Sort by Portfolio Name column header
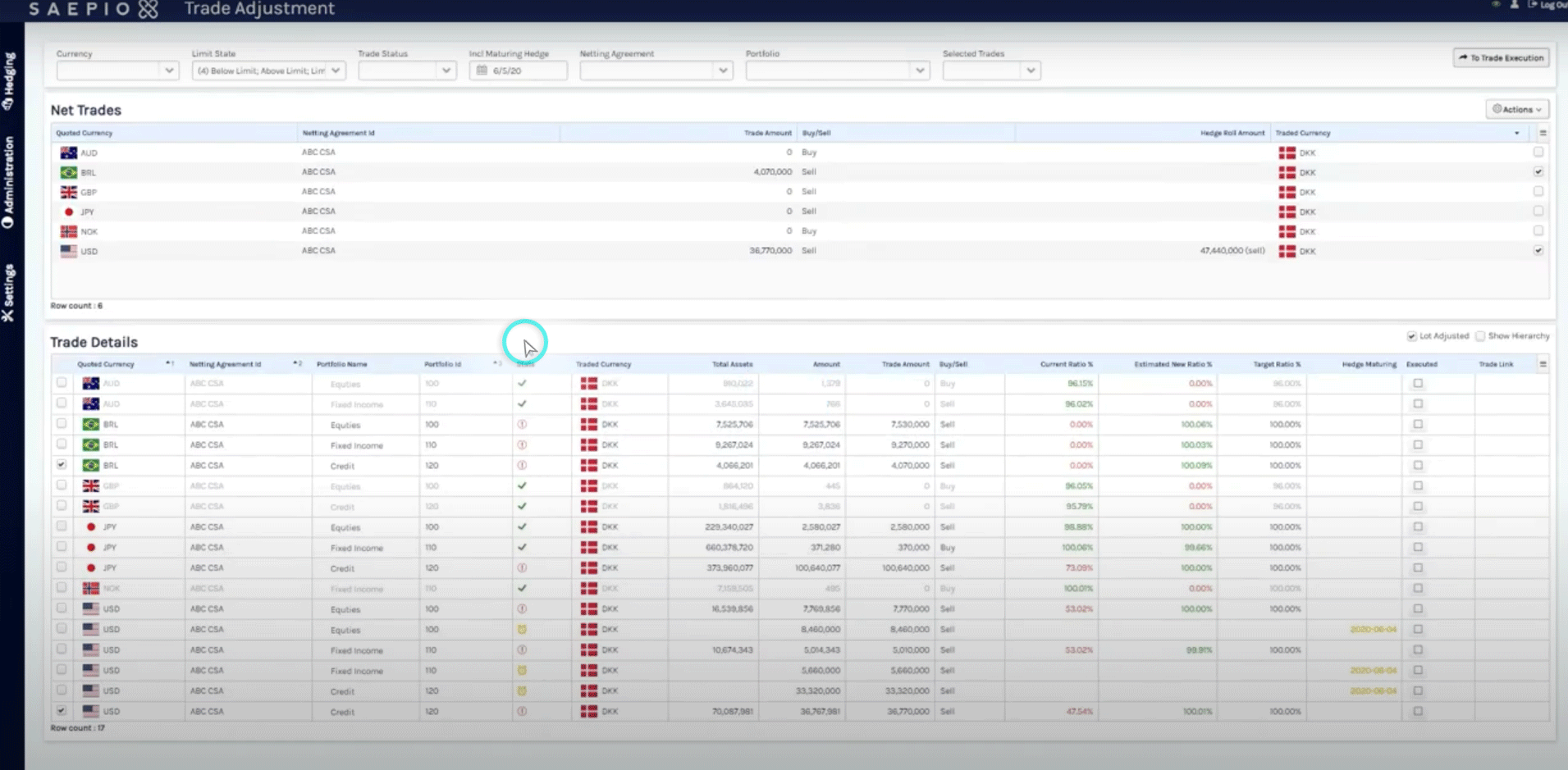The width and height of the screenshot is (1568, 770). tap(341, 364)
